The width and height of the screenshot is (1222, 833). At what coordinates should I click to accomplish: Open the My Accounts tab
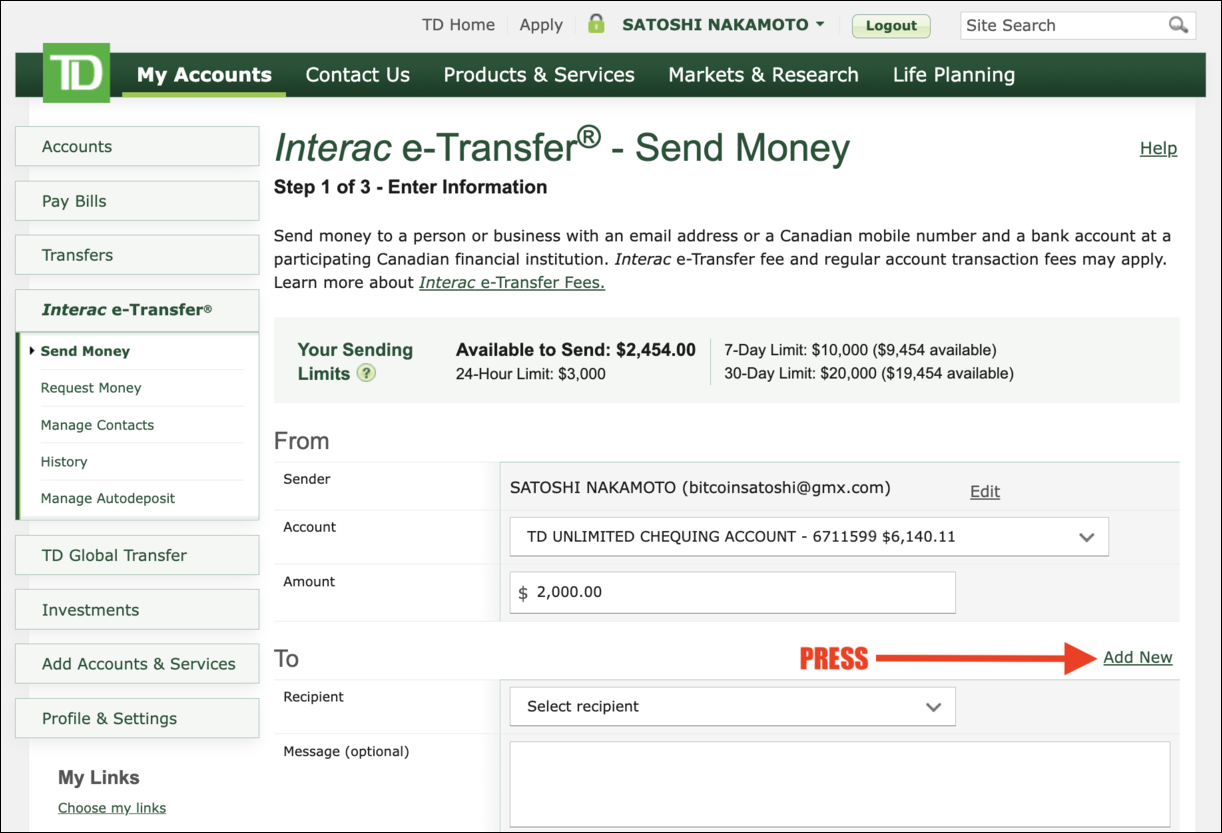[204, 75]
